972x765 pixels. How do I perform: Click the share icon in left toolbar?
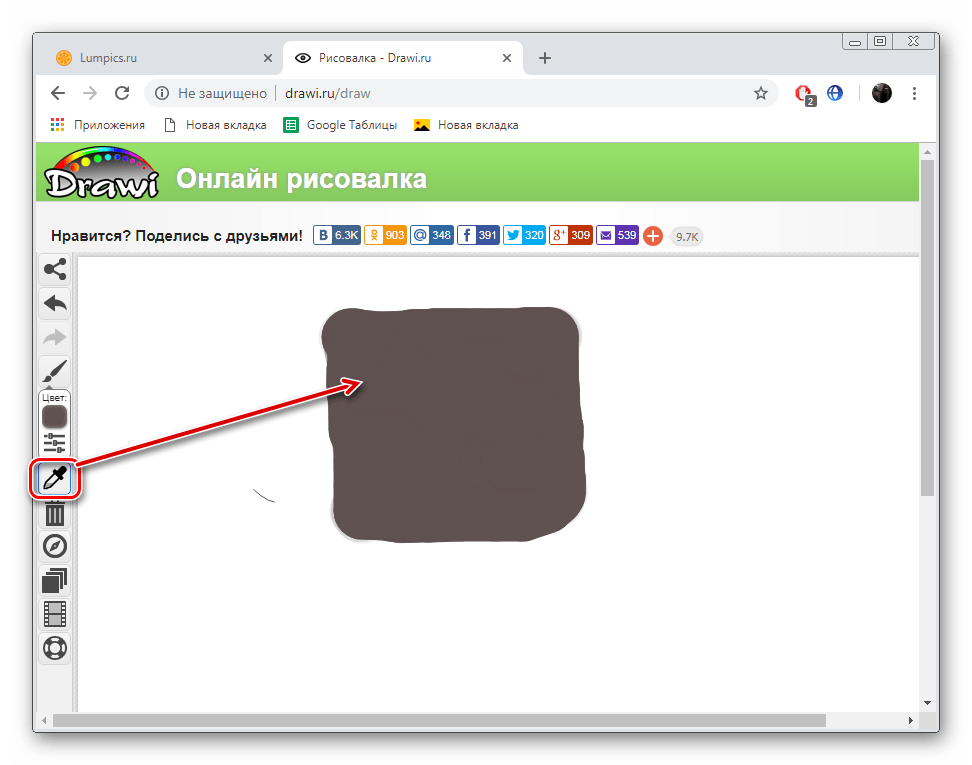(x=55, y=269)
